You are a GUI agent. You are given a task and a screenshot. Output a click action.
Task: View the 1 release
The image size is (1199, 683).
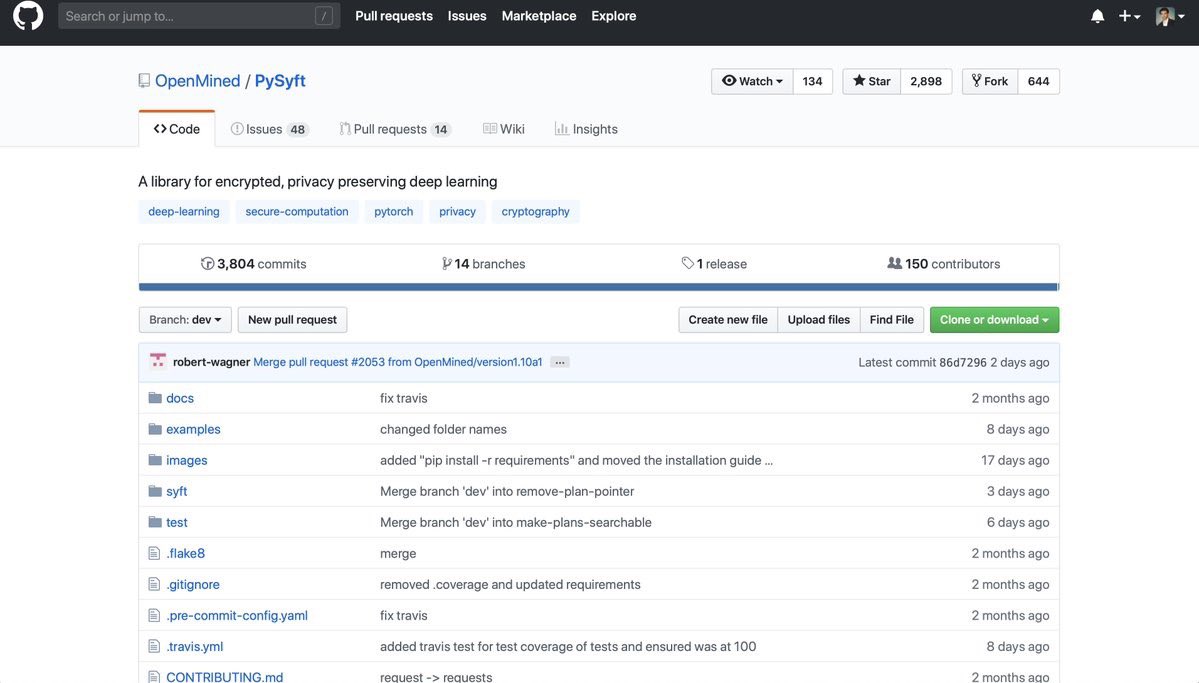click(713, 264)
